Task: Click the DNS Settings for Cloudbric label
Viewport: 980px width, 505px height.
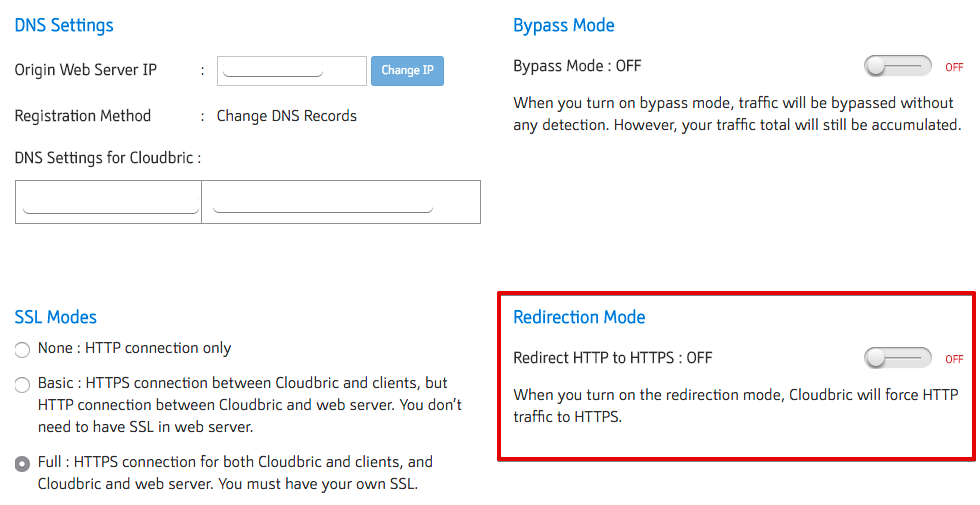Action: [x=108, y=158]
